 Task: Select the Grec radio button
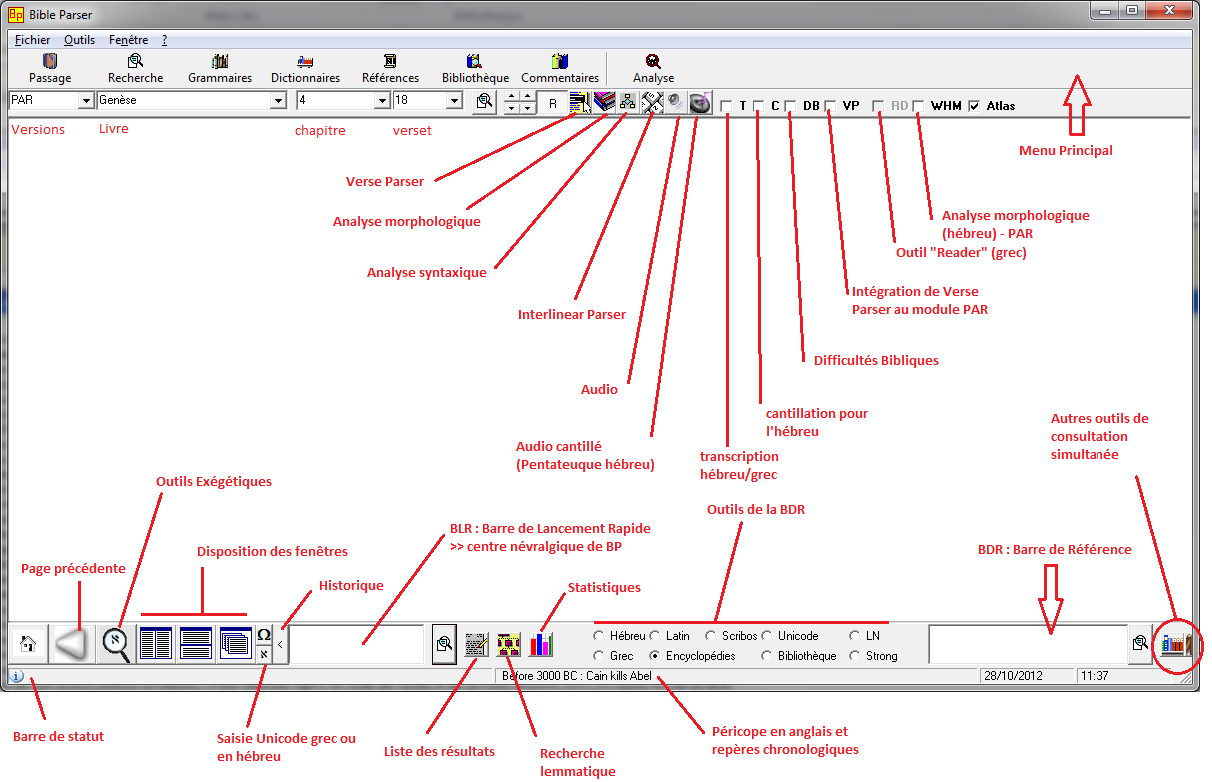pos(599,656)
